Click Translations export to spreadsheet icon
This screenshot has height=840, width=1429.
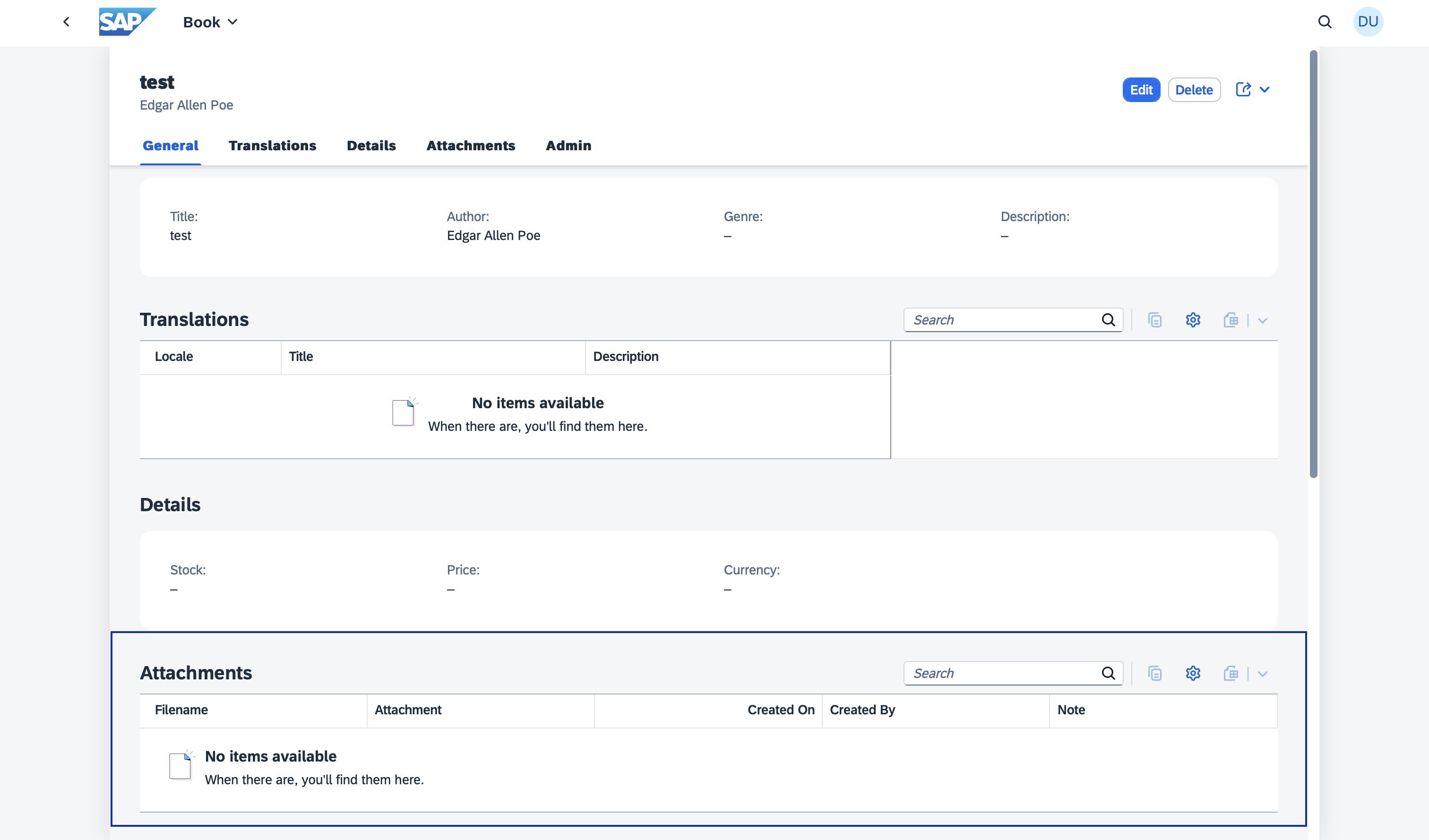point(1231,320)
